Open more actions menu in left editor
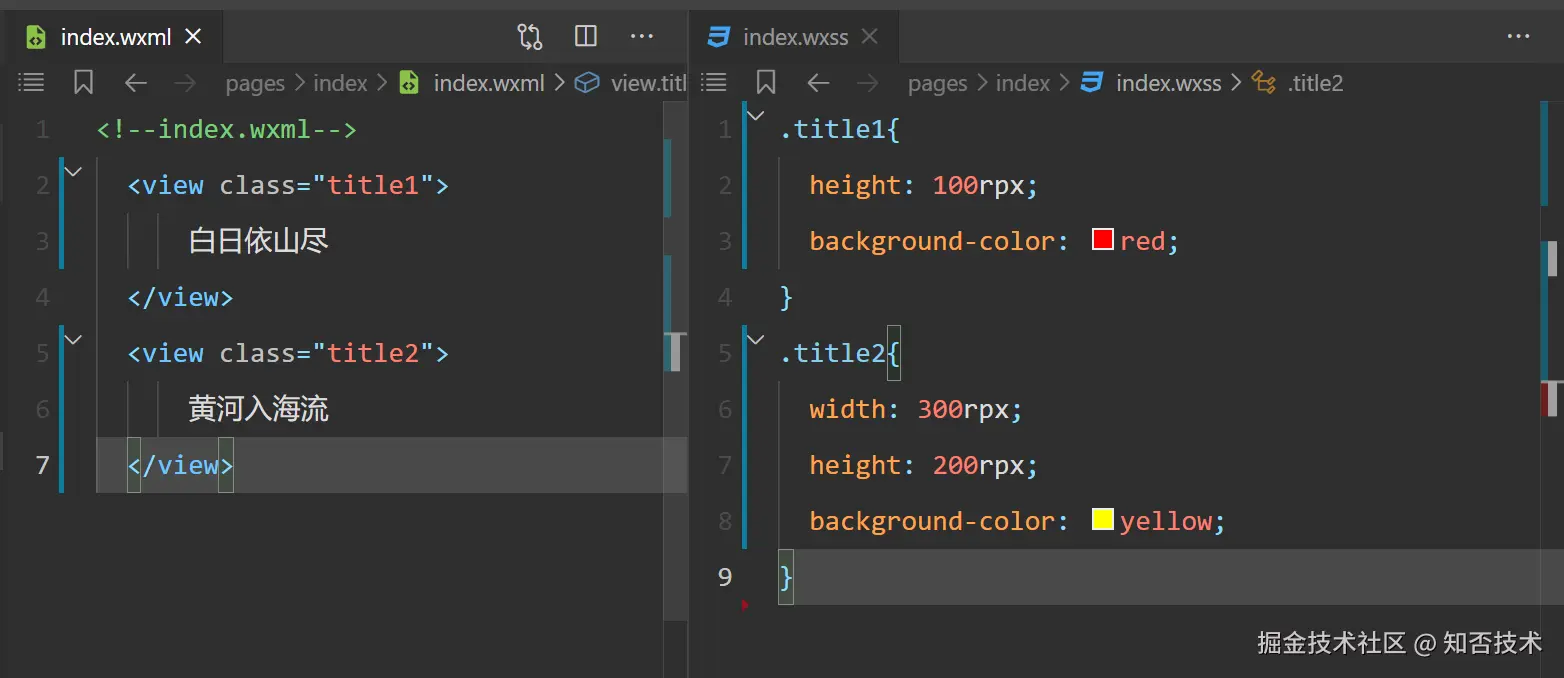1564x678 pixels. pos(642,37)
